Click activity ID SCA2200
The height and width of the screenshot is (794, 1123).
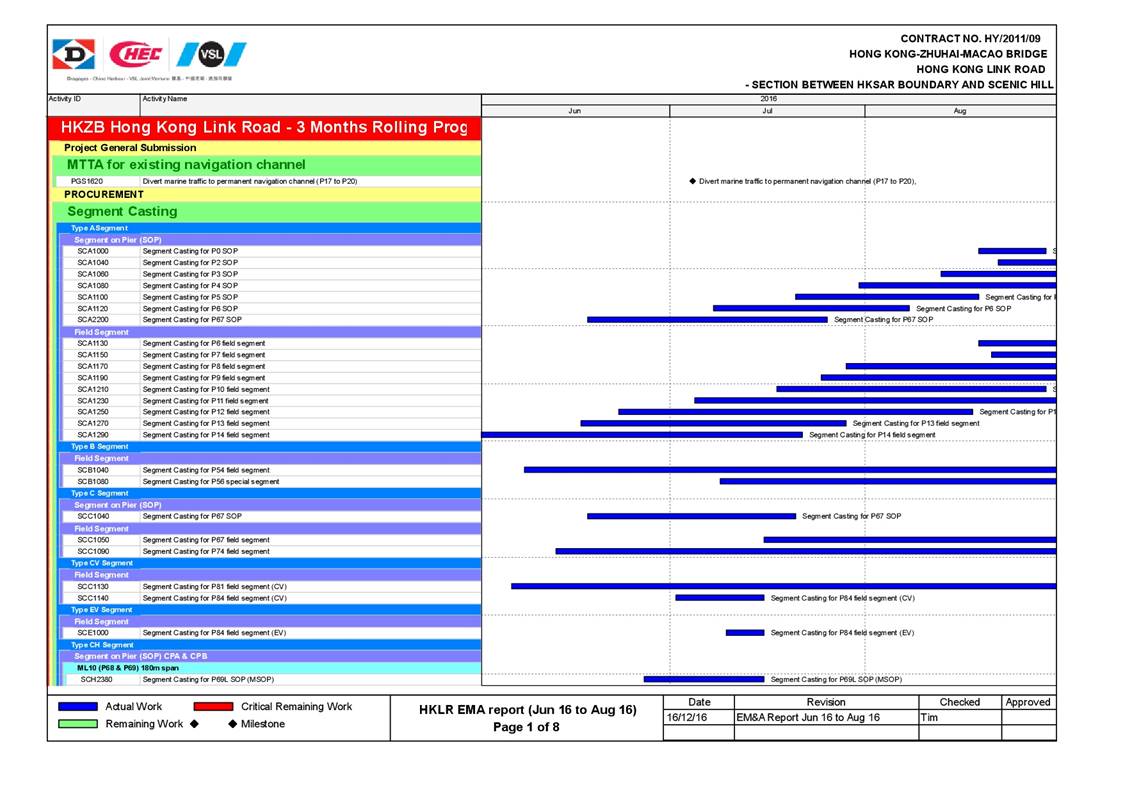[x=93, y=320]
